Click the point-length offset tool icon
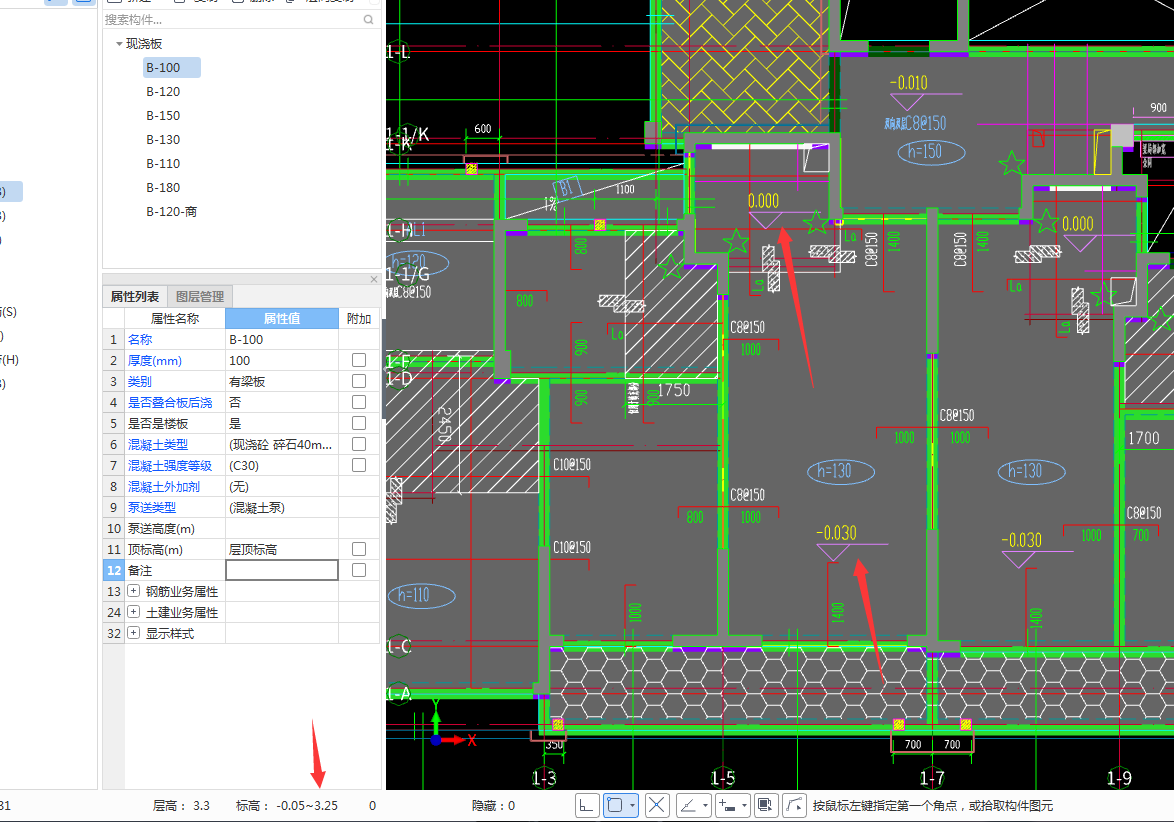This screenshot has height=822, width=1174. click(727, 805)
